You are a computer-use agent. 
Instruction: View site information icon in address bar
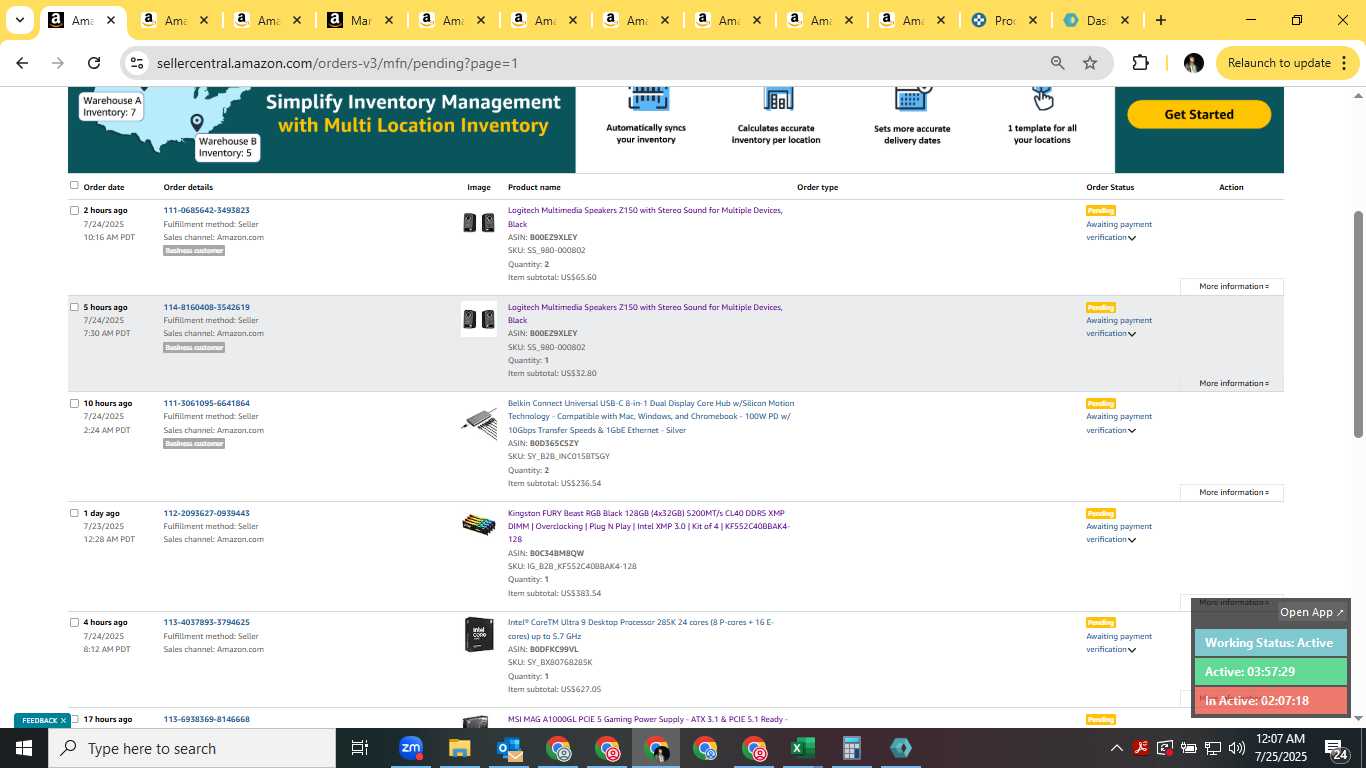point(138,63)
